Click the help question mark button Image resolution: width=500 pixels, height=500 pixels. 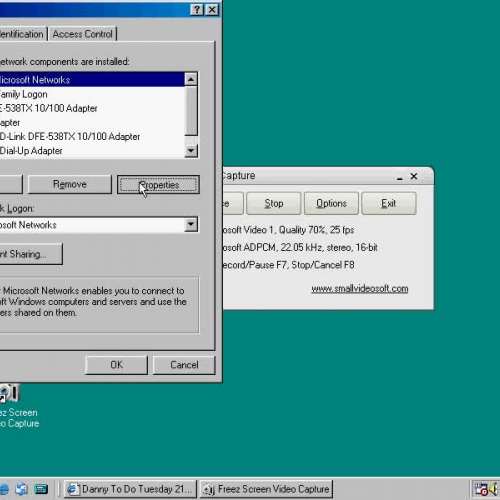pos(197,10)
